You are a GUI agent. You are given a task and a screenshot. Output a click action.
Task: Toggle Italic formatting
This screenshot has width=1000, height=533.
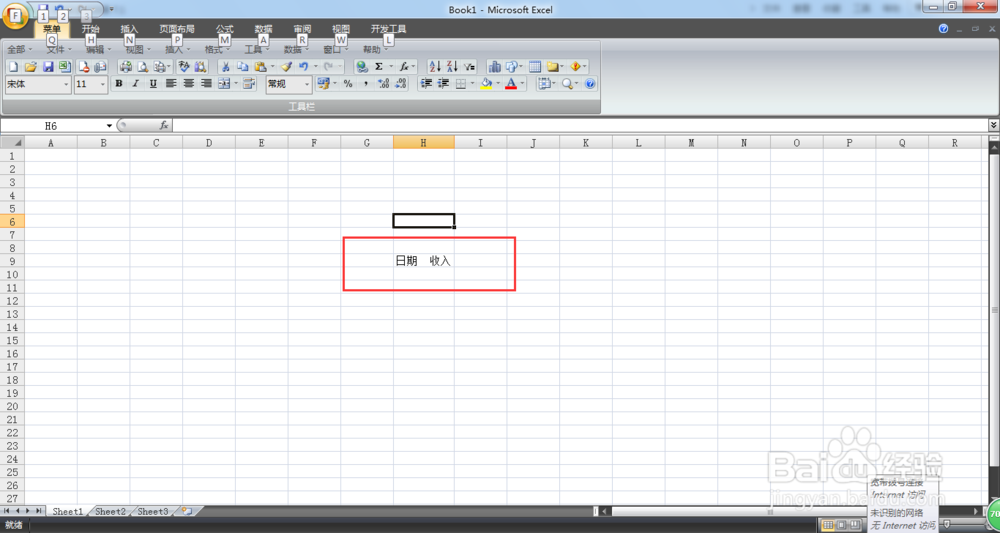[x=136, y=84]
